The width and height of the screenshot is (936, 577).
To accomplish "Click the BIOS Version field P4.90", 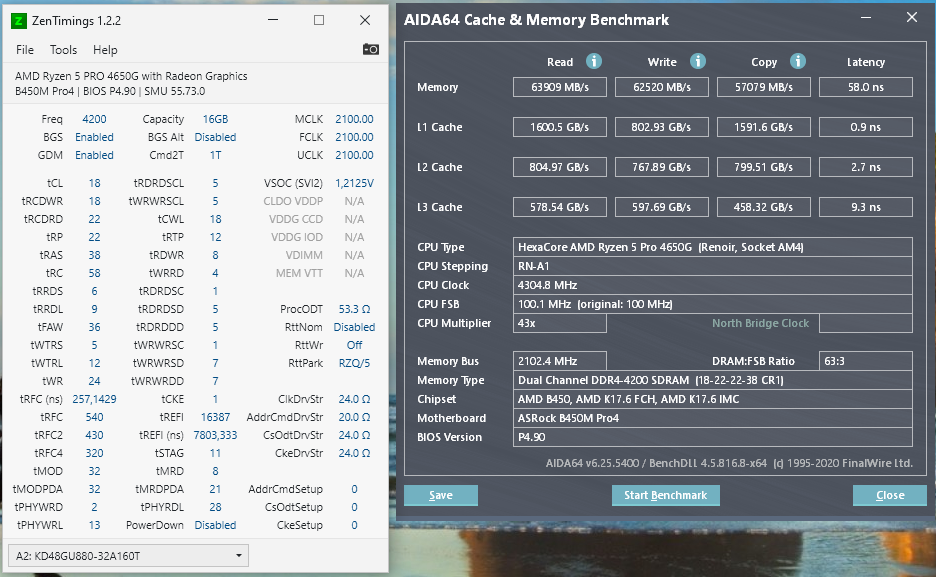I will tap(713, 437).
